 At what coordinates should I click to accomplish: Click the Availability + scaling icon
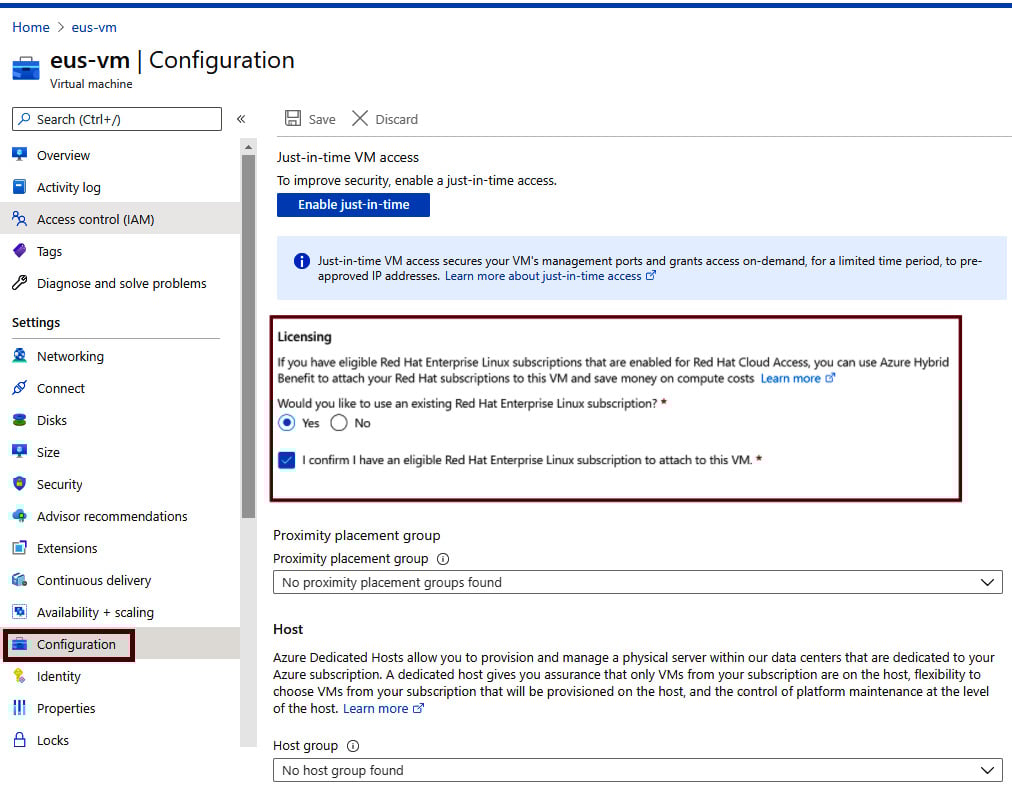coord(19,611)
